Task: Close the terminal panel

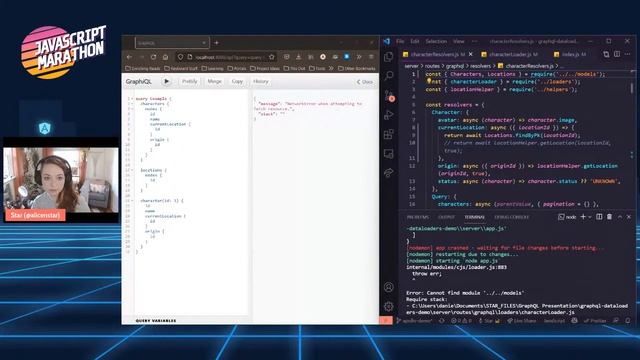Action: (x=629, y=217)
